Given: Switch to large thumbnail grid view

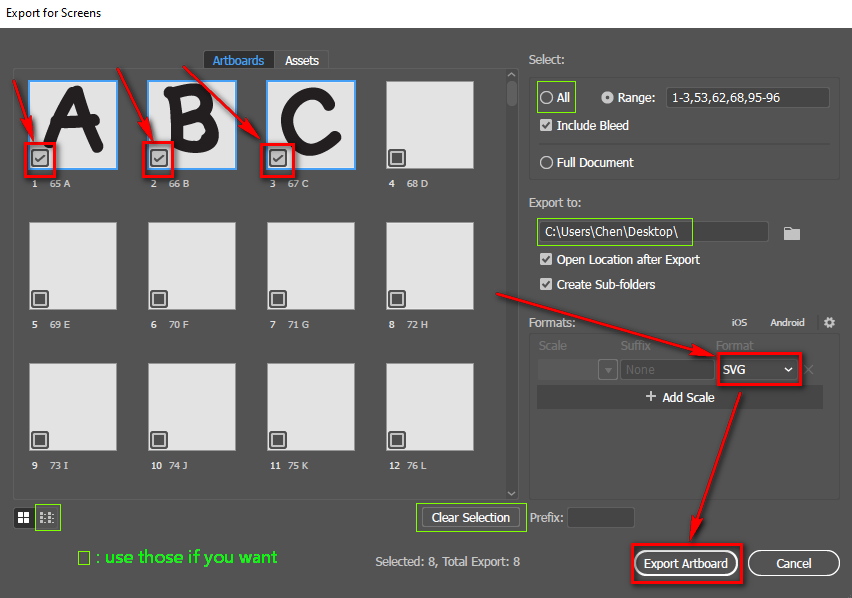Looking at the screenshot, I should pyautogui.click(x=23, y=518).
